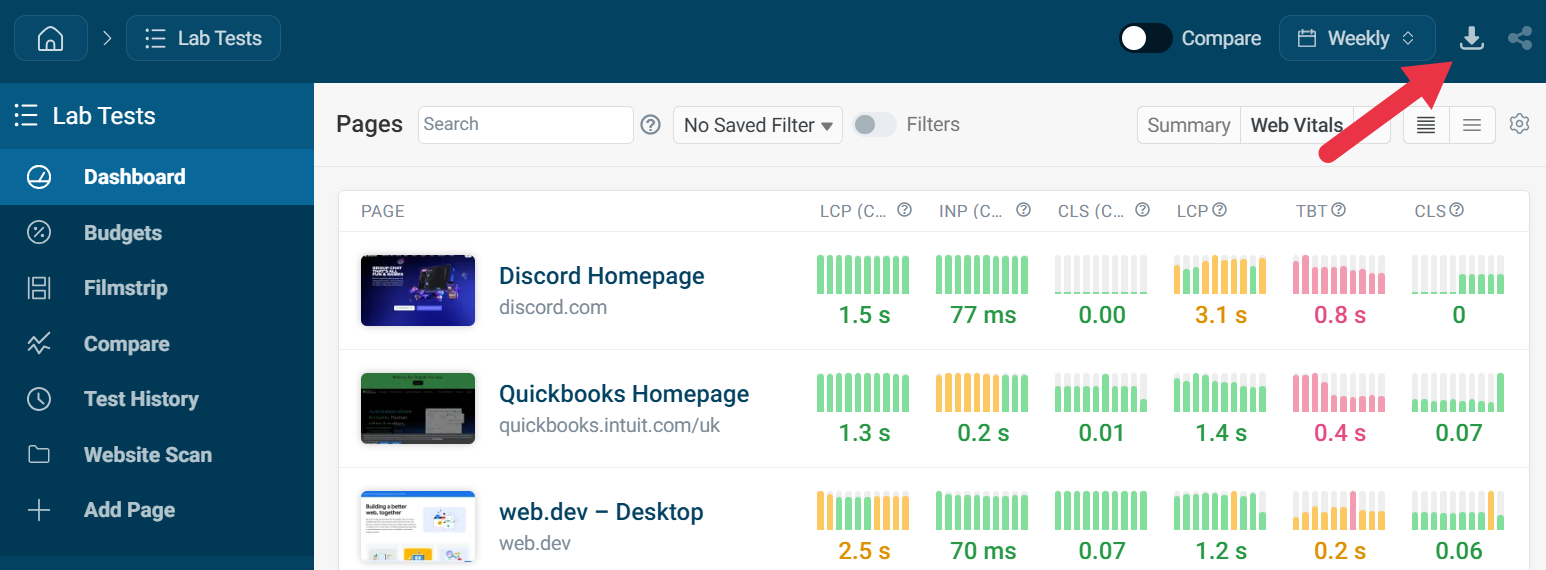
Task: Click the home icon in breadcrumb
Action: tap(50, 38)
